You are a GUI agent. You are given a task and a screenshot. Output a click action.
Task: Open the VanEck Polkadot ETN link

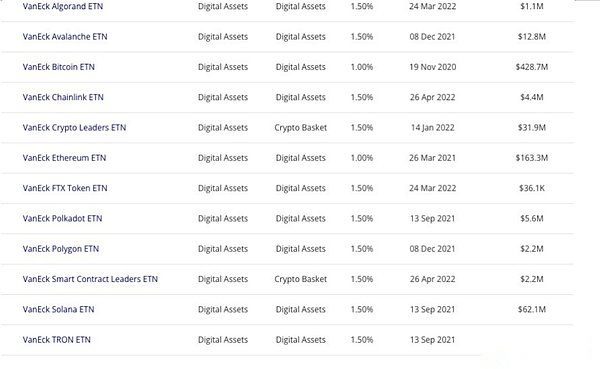pyautogui.click(x=62, y=218)
